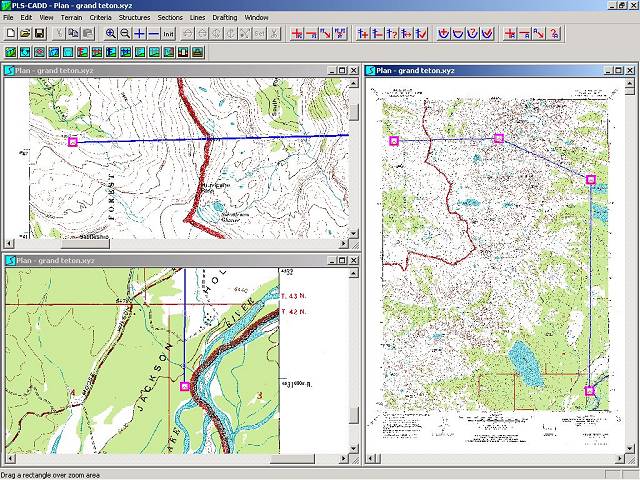The width and height of the screenshot is (640, 480).
Task: Open the Structures menu
Action: click(134, 18)
